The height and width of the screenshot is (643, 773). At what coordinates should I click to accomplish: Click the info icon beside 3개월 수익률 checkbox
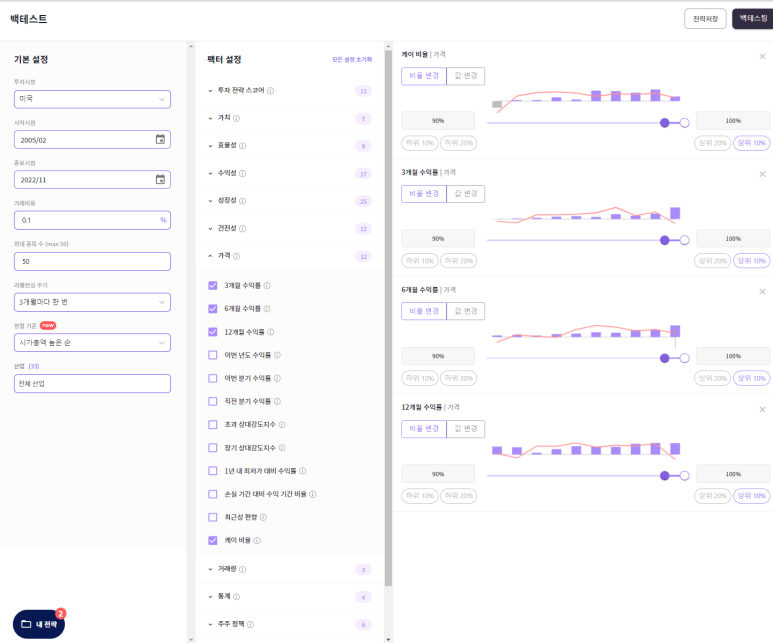tap(267, 286)
